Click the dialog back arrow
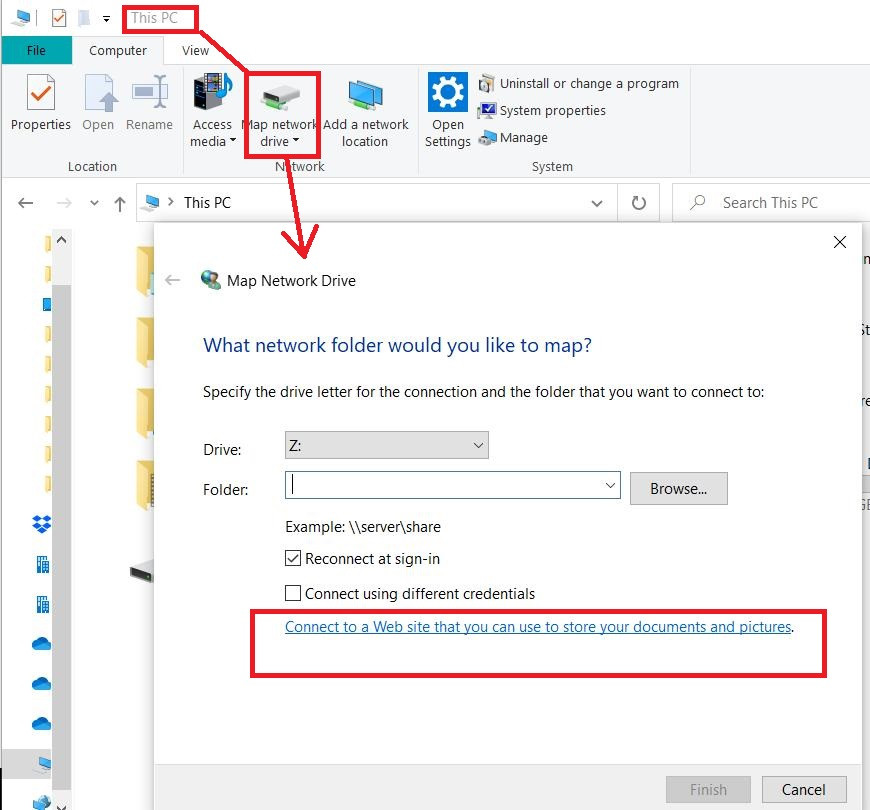 [x=173, y=280]
